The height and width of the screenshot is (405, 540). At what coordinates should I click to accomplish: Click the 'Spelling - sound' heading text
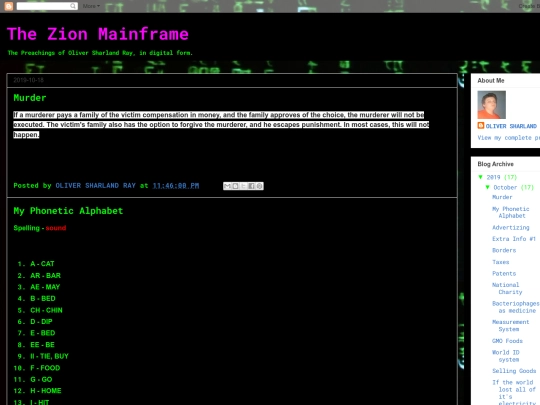tap(40, 228)
